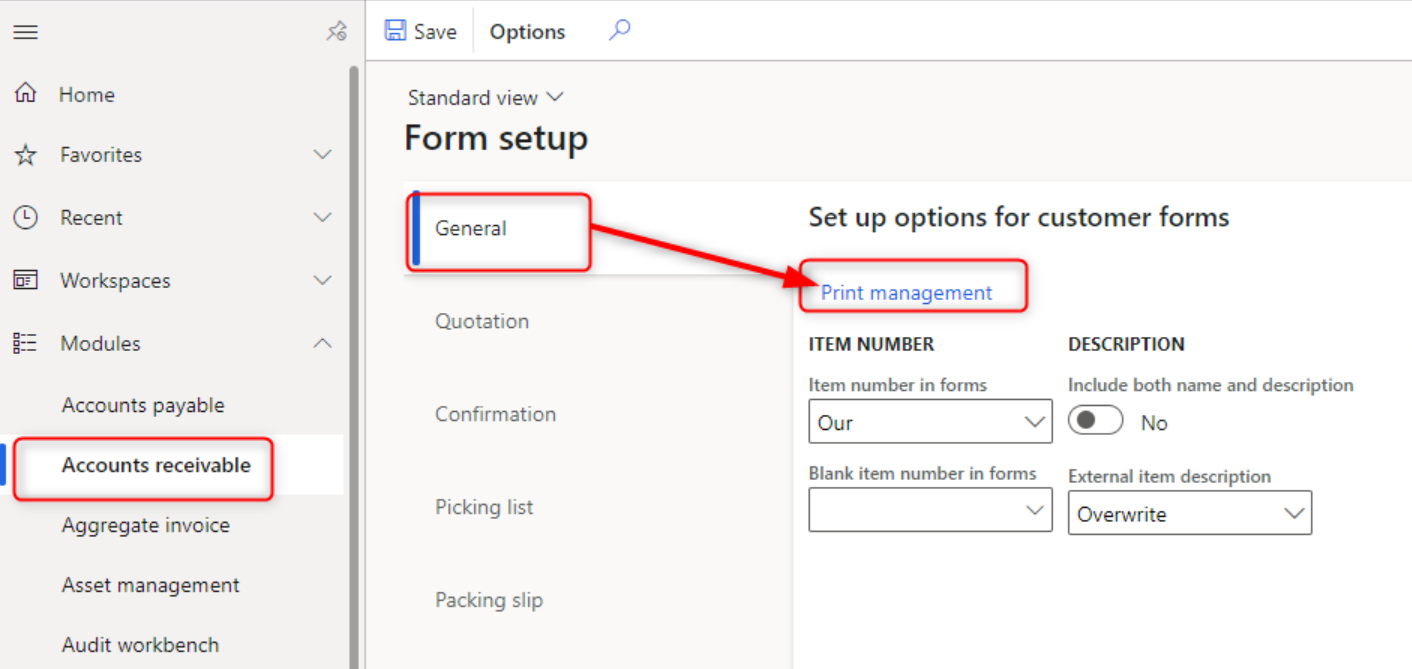Image resolution: width=1412 pixels, height=669 pixels.
Task: Expand the Recent section chevron
Action: [322, 217]
